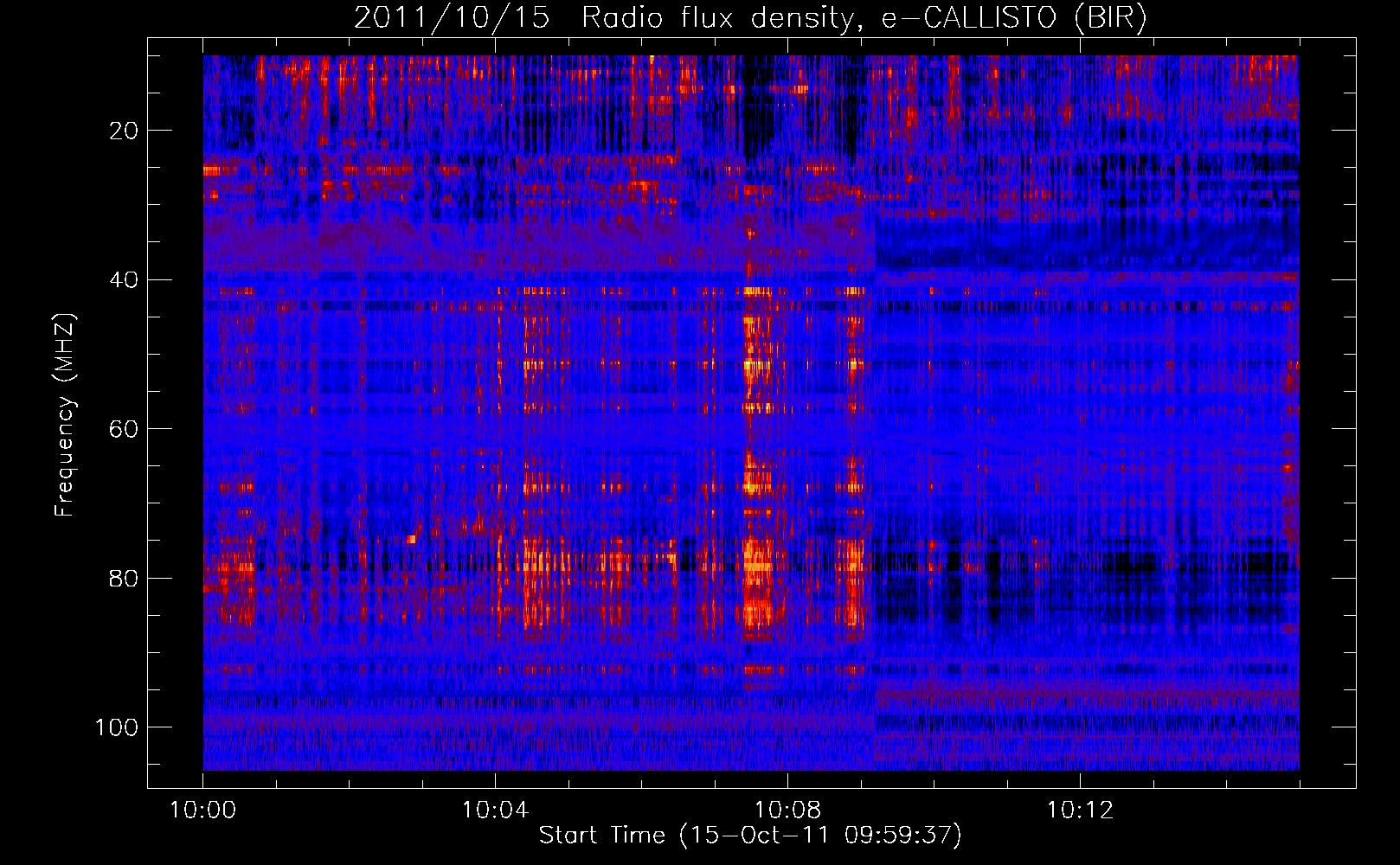
Task: Click the plot title '2011/10/15 Radio flux density'
Action: pyautogui.click(x=751, y=18)
